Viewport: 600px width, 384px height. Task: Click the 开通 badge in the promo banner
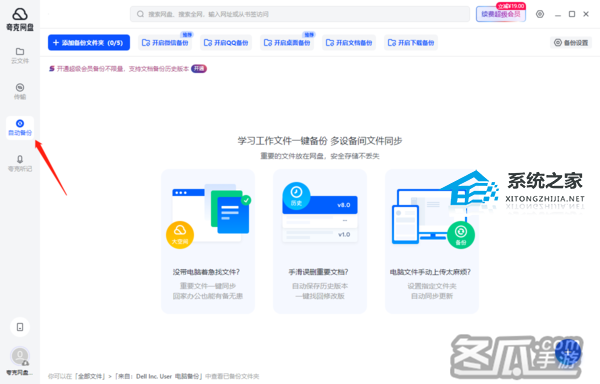(x=199, y=68)
